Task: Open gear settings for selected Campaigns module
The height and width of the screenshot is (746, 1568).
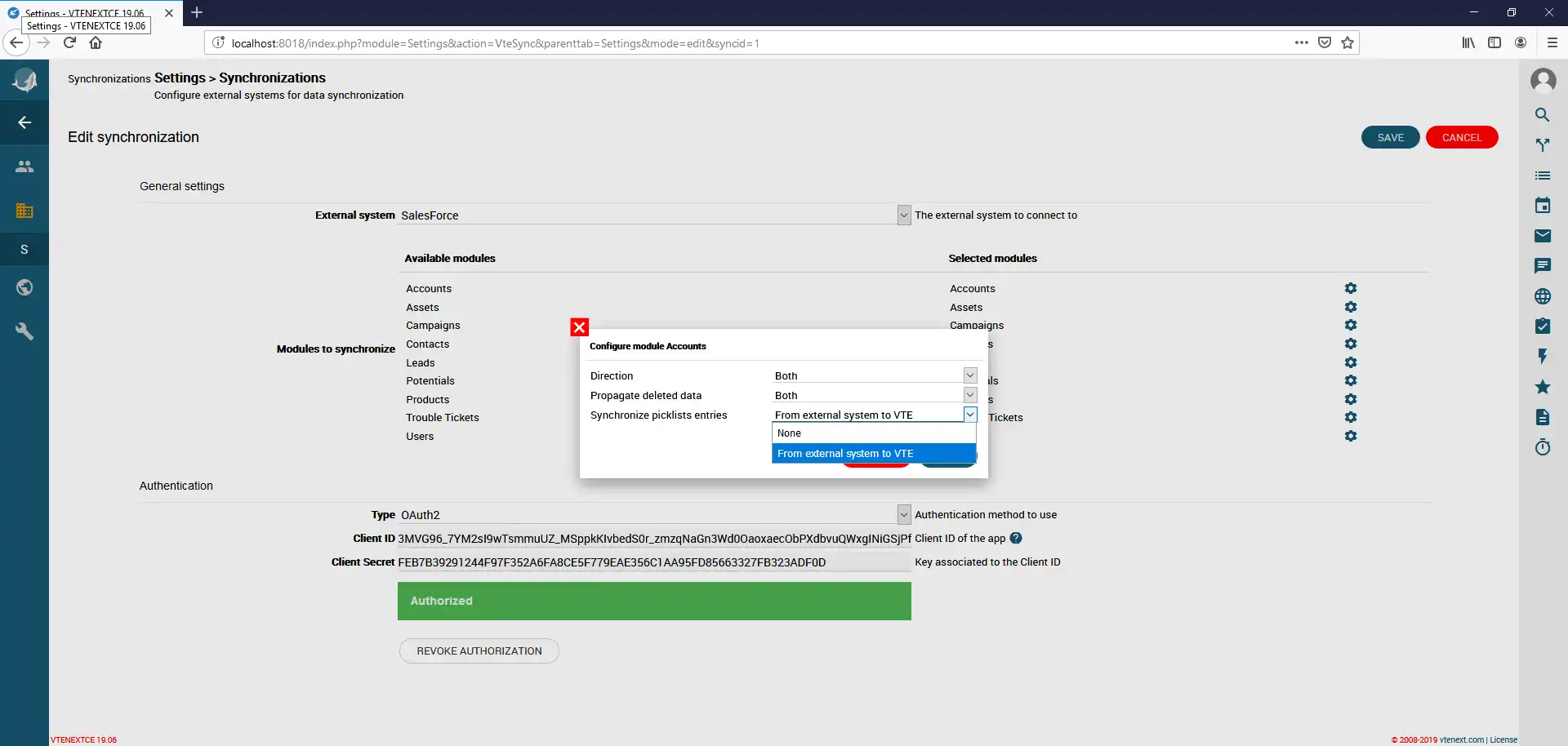Action: coord(1351,325)
